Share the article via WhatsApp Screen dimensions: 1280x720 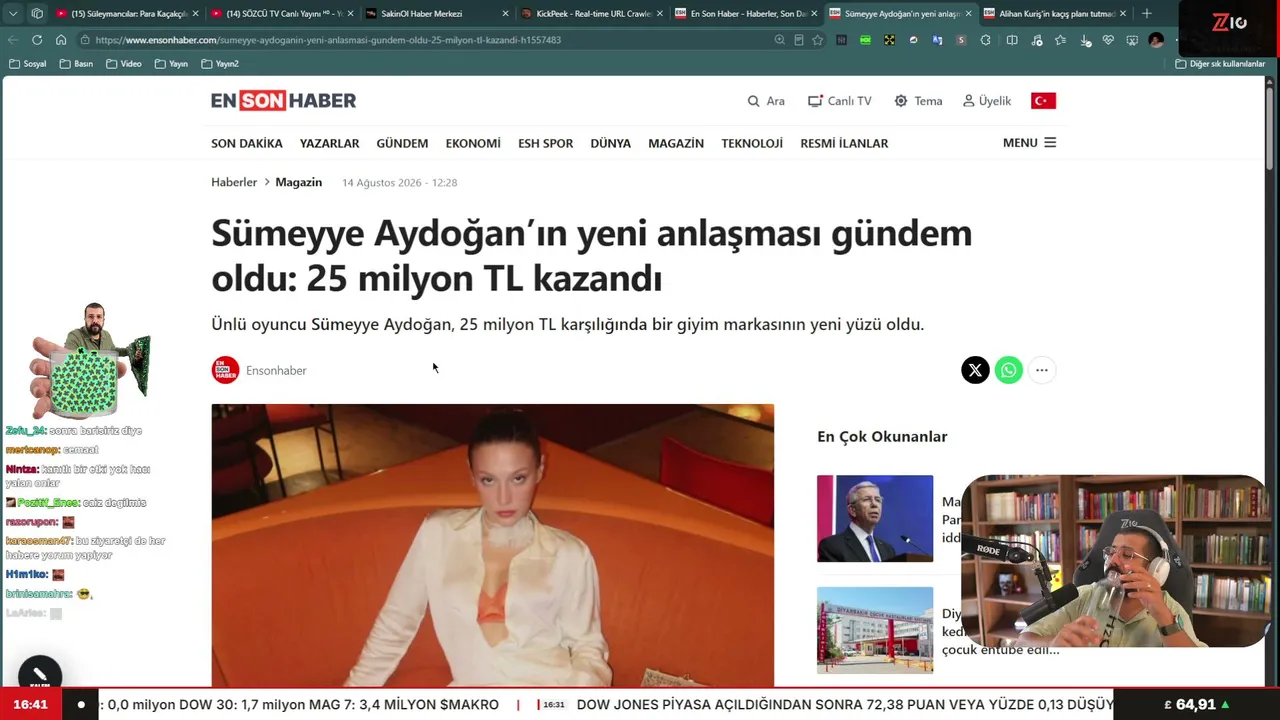[1008, 370]
